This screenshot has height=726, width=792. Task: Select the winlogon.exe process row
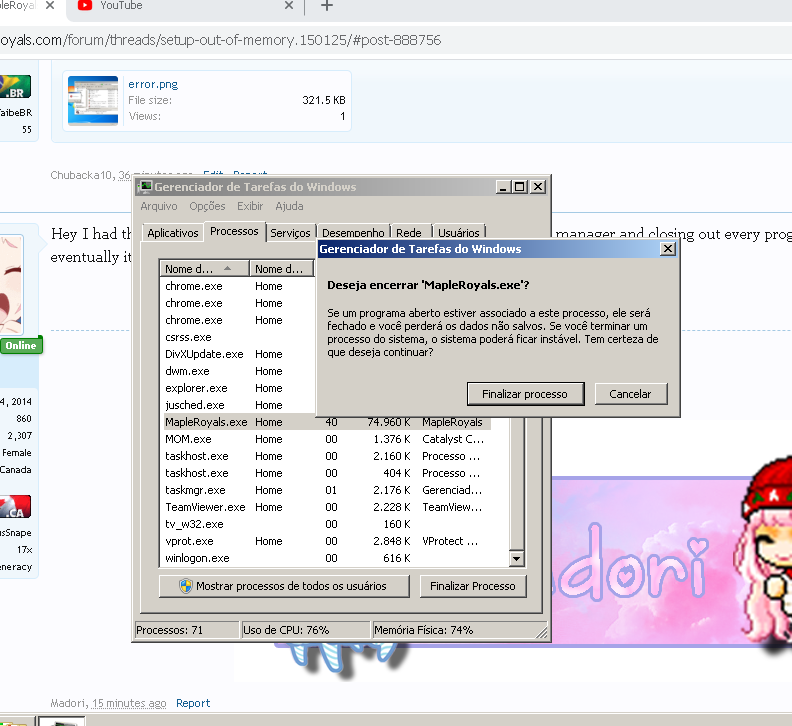click(x=327, y=558)
